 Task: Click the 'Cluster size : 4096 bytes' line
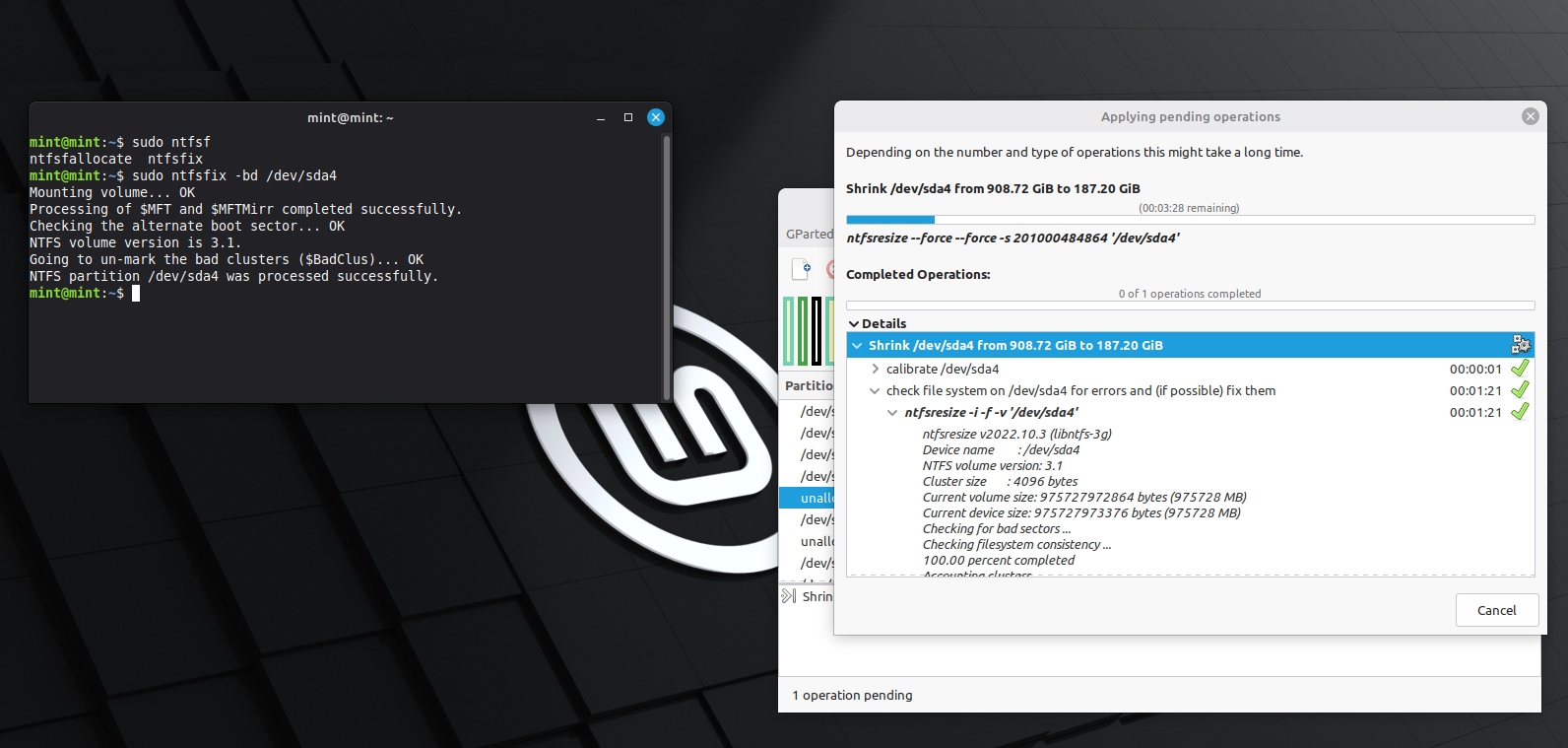tap(1000, 481)
